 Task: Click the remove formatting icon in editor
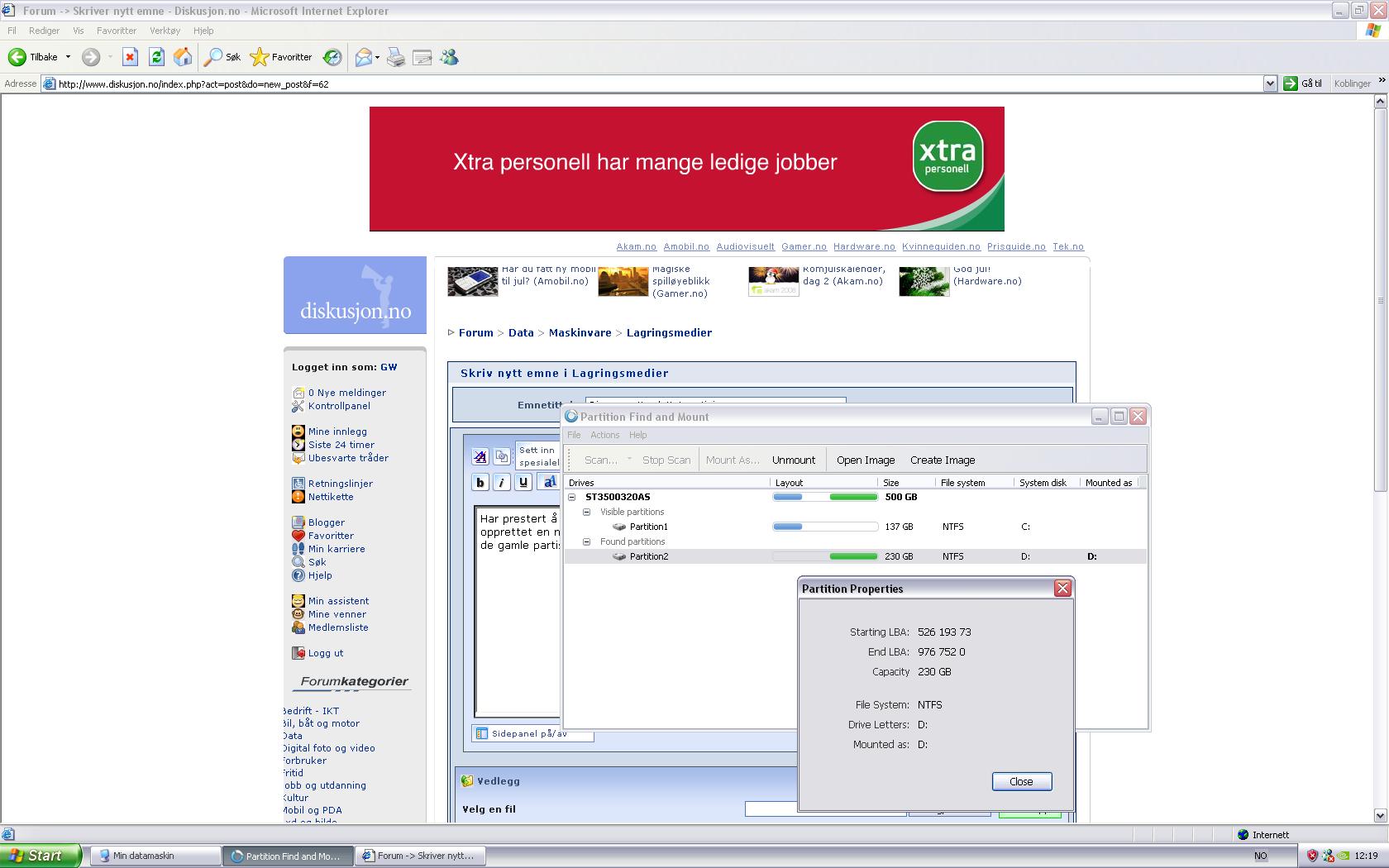[x=480, y=456]
